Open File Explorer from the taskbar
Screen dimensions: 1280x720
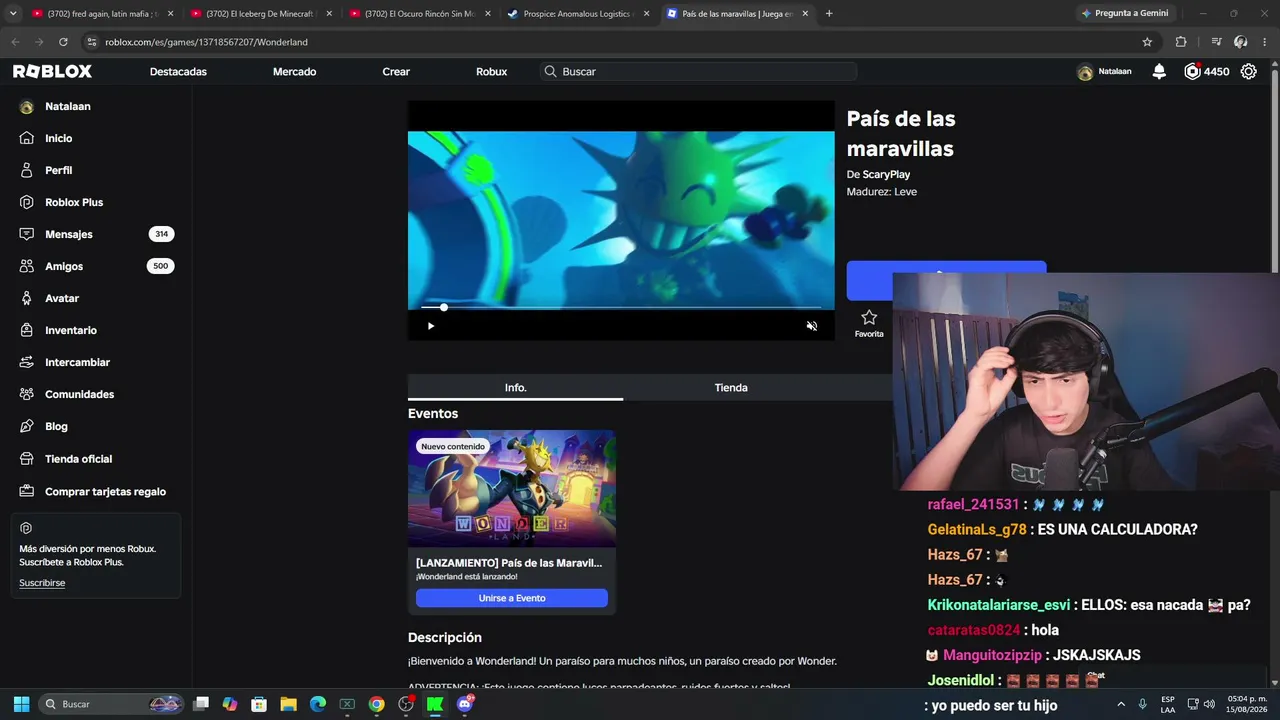pos(288,704)
